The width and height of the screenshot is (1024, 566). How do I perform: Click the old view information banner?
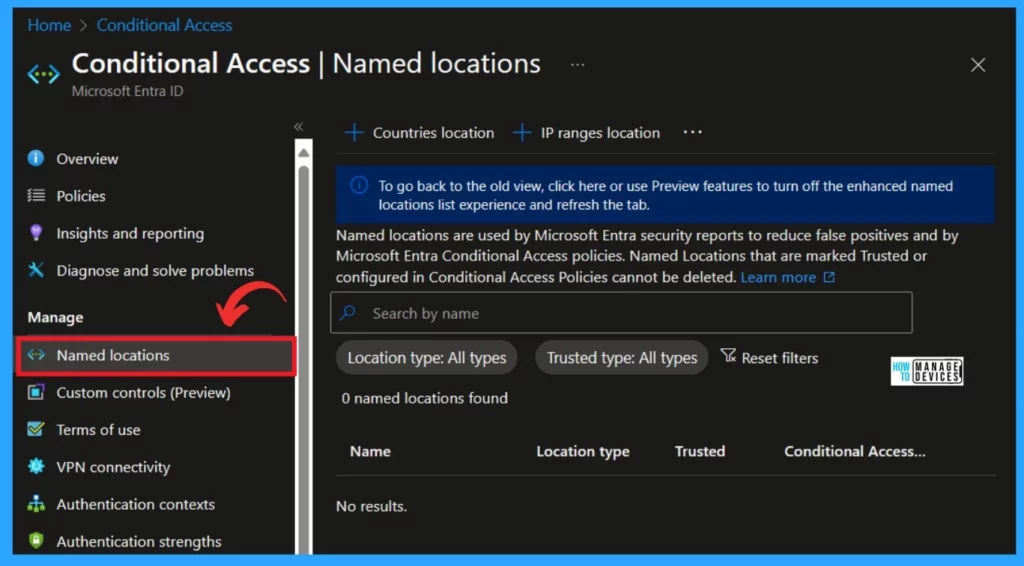click(665, 195)
